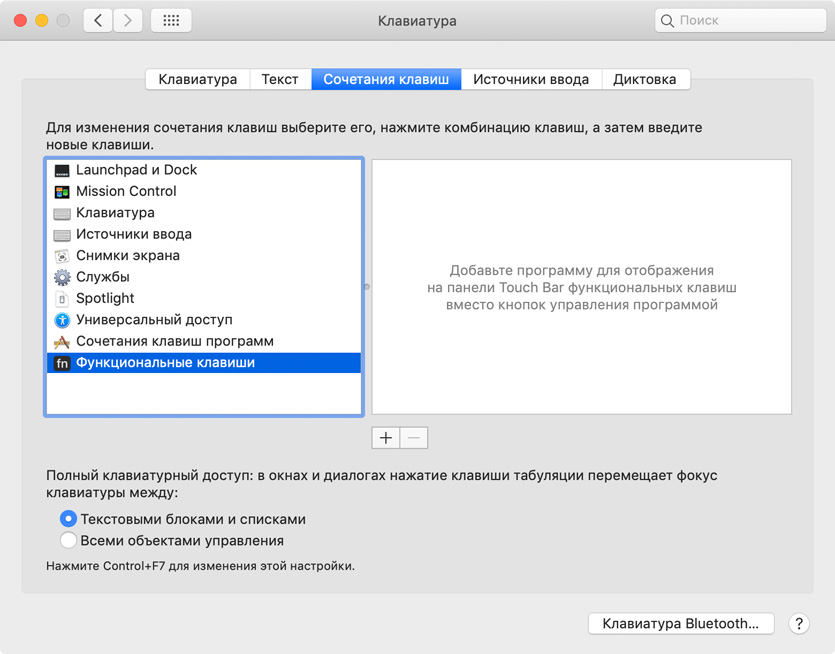Screen dimensions: 835x654
Task: Click the fn Функциональные клавиши icon
Action: 62,363
